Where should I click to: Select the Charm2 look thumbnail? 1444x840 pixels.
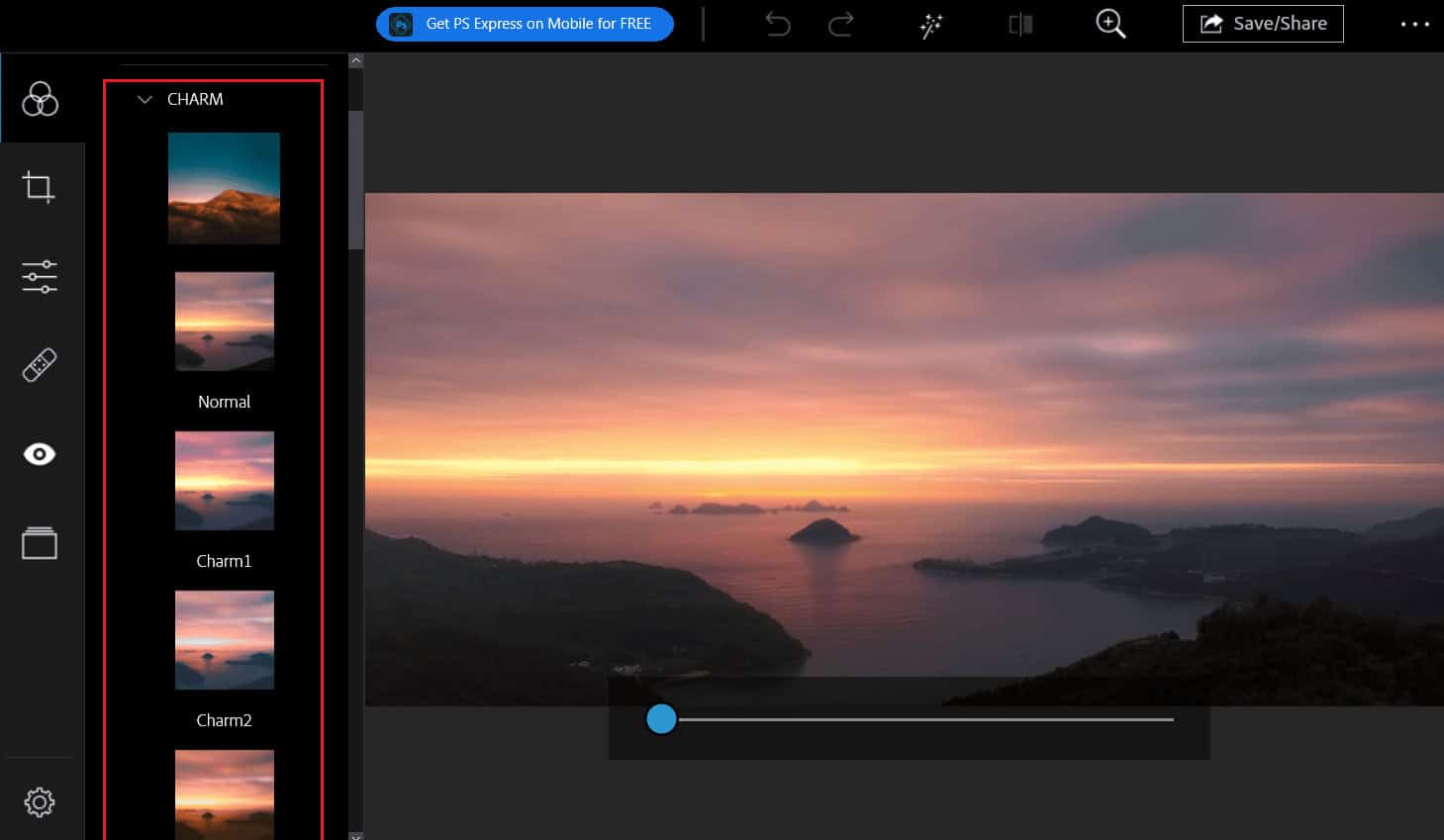point(225,640)
